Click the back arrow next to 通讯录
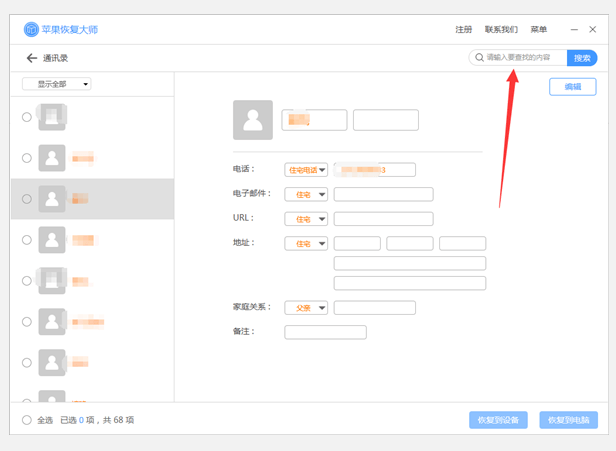The width and height of the screenshot is (616, 451). 31,58
